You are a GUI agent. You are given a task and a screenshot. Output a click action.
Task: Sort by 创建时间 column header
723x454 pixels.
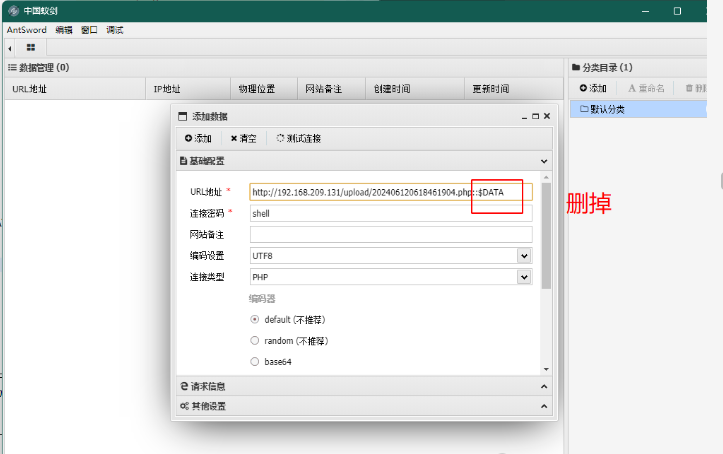click(415, 88)
